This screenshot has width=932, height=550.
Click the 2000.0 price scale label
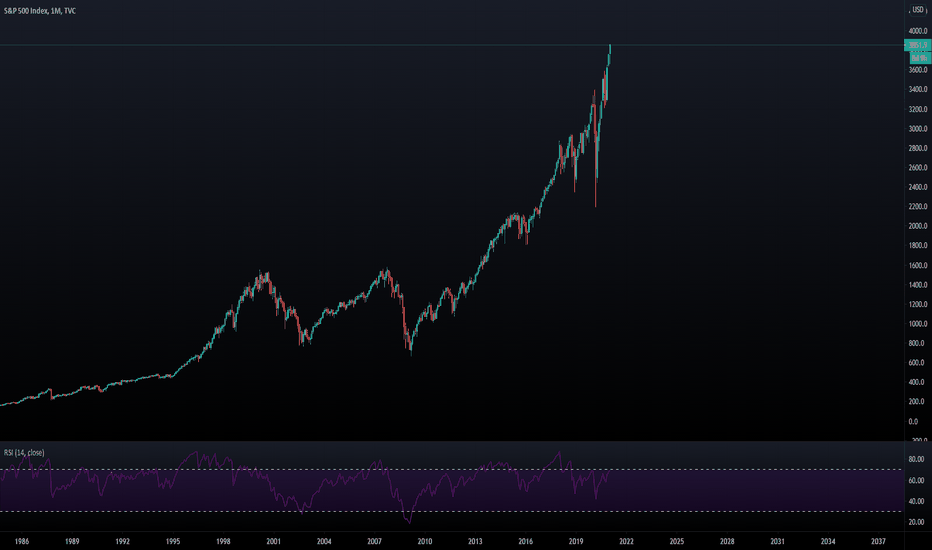pos(918,226)
